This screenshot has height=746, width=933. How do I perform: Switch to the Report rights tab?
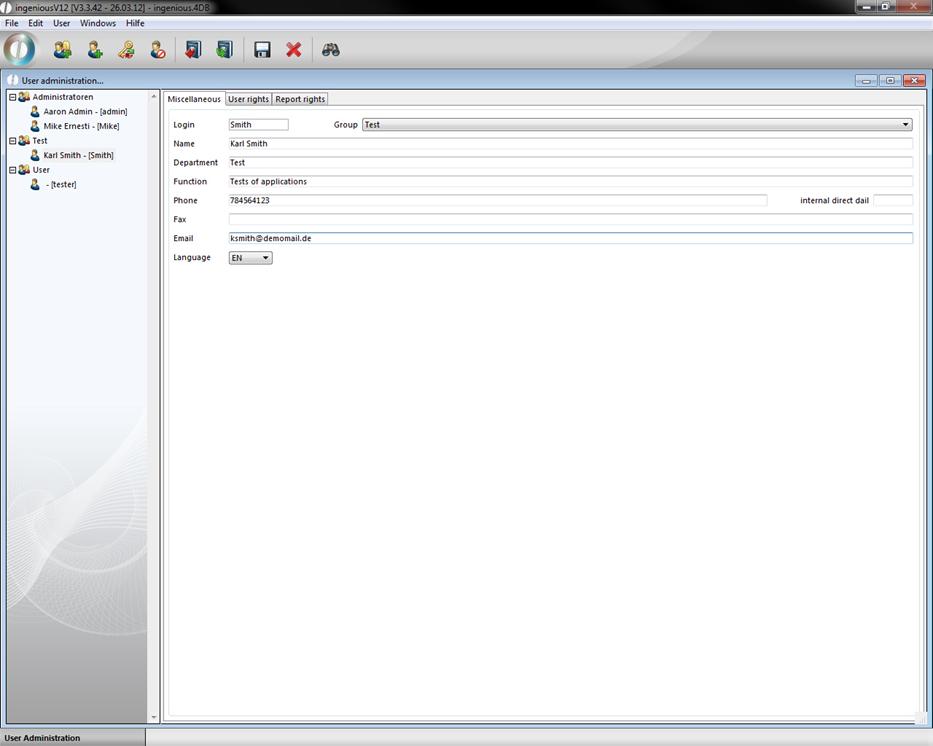(300, 99)
